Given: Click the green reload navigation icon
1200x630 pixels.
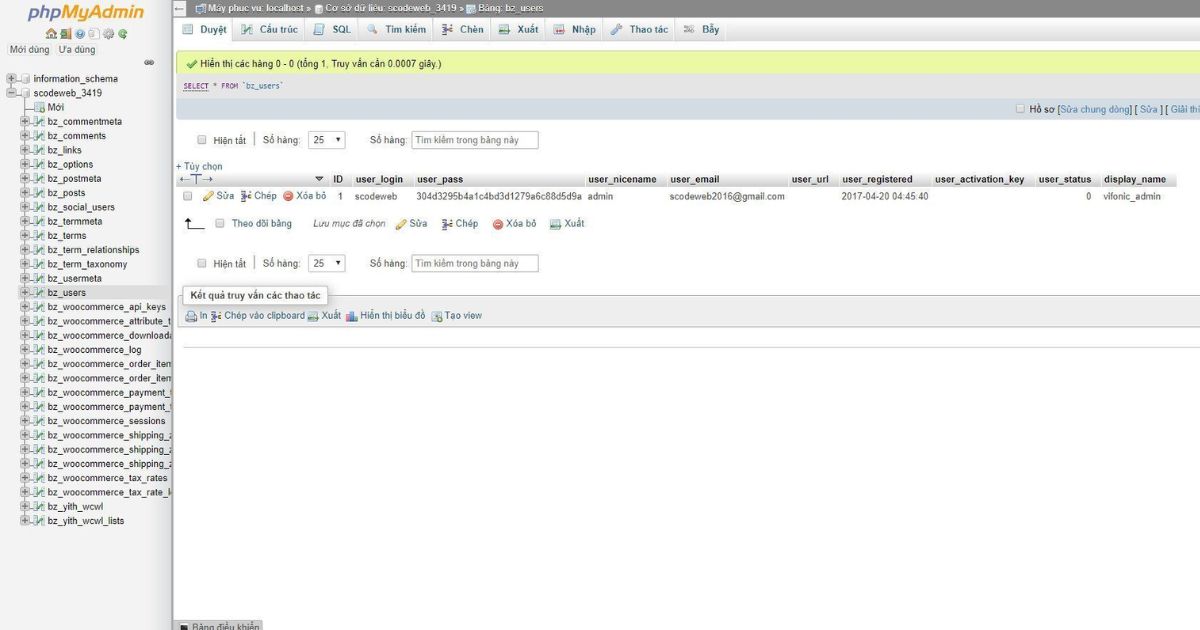Looking at the screenshot, I should [x=122, y=34].
